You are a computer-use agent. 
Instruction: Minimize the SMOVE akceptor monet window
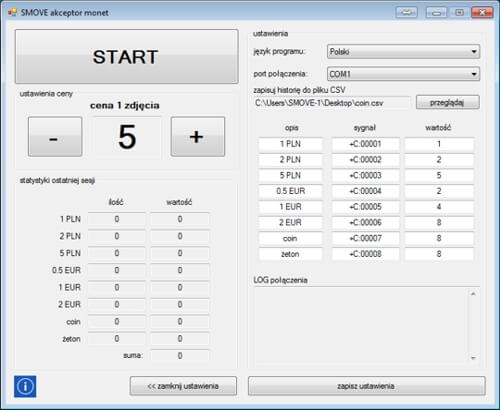tap(436, 13)
